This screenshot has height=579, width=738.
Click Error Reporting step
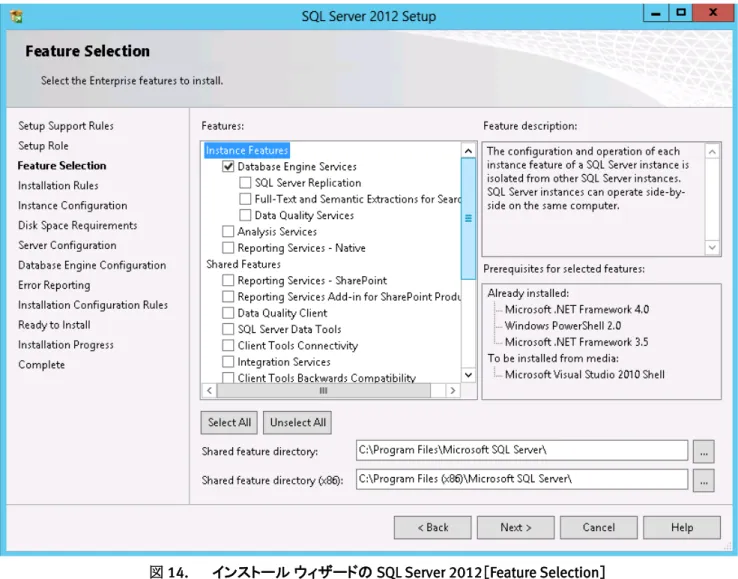54,285
